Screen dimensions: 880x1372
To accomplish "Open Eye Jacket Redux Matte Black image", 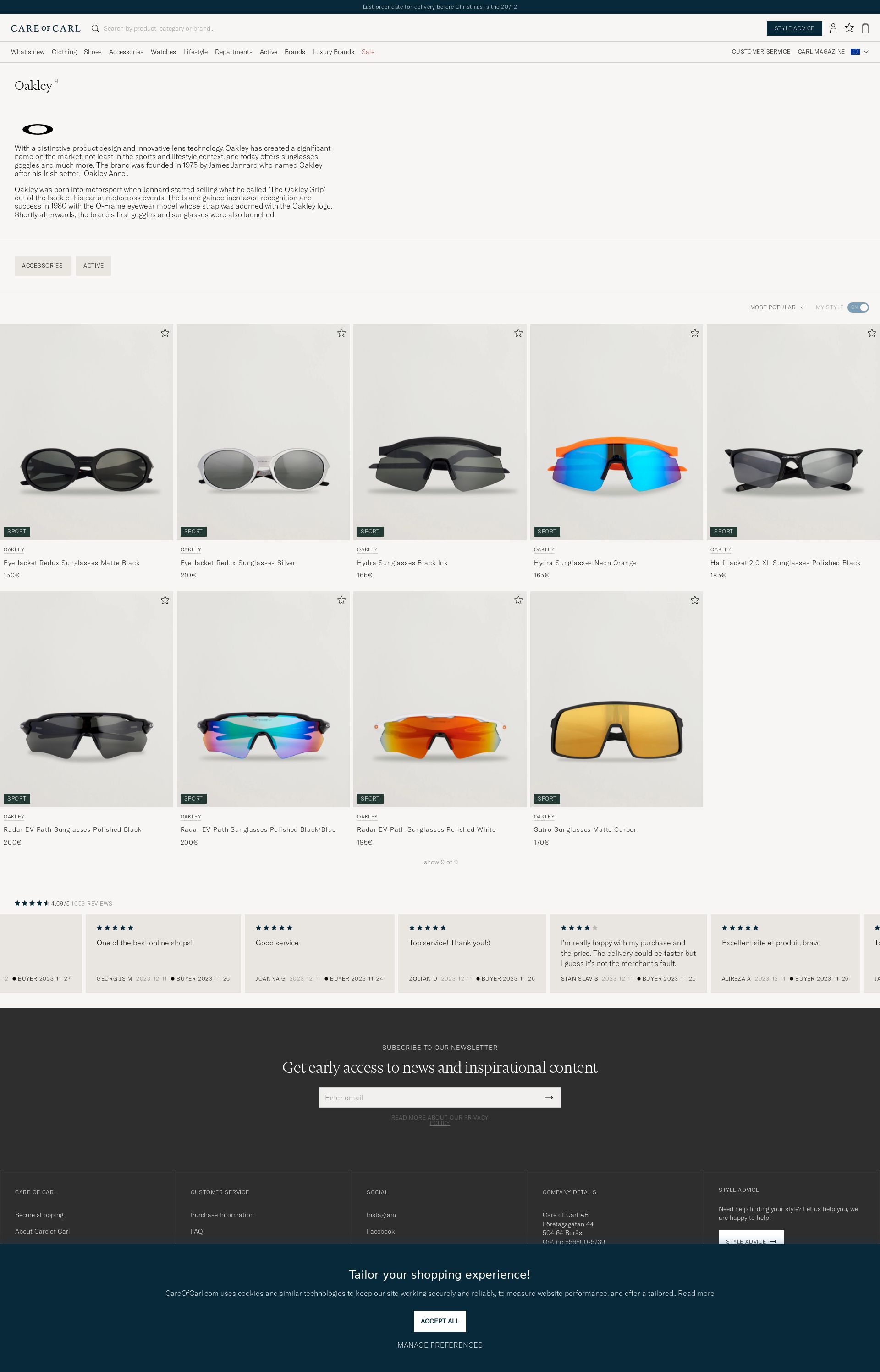I will [x=86, y=432].
